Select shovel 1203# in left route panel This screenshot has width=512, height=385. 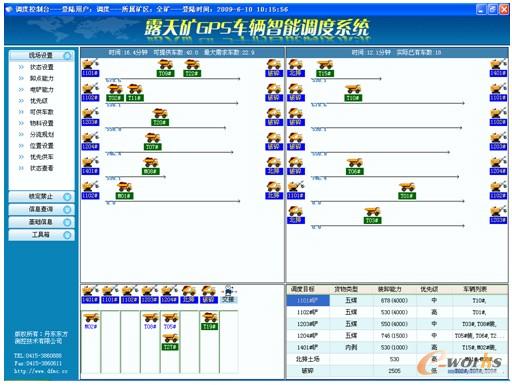[90, 117]
